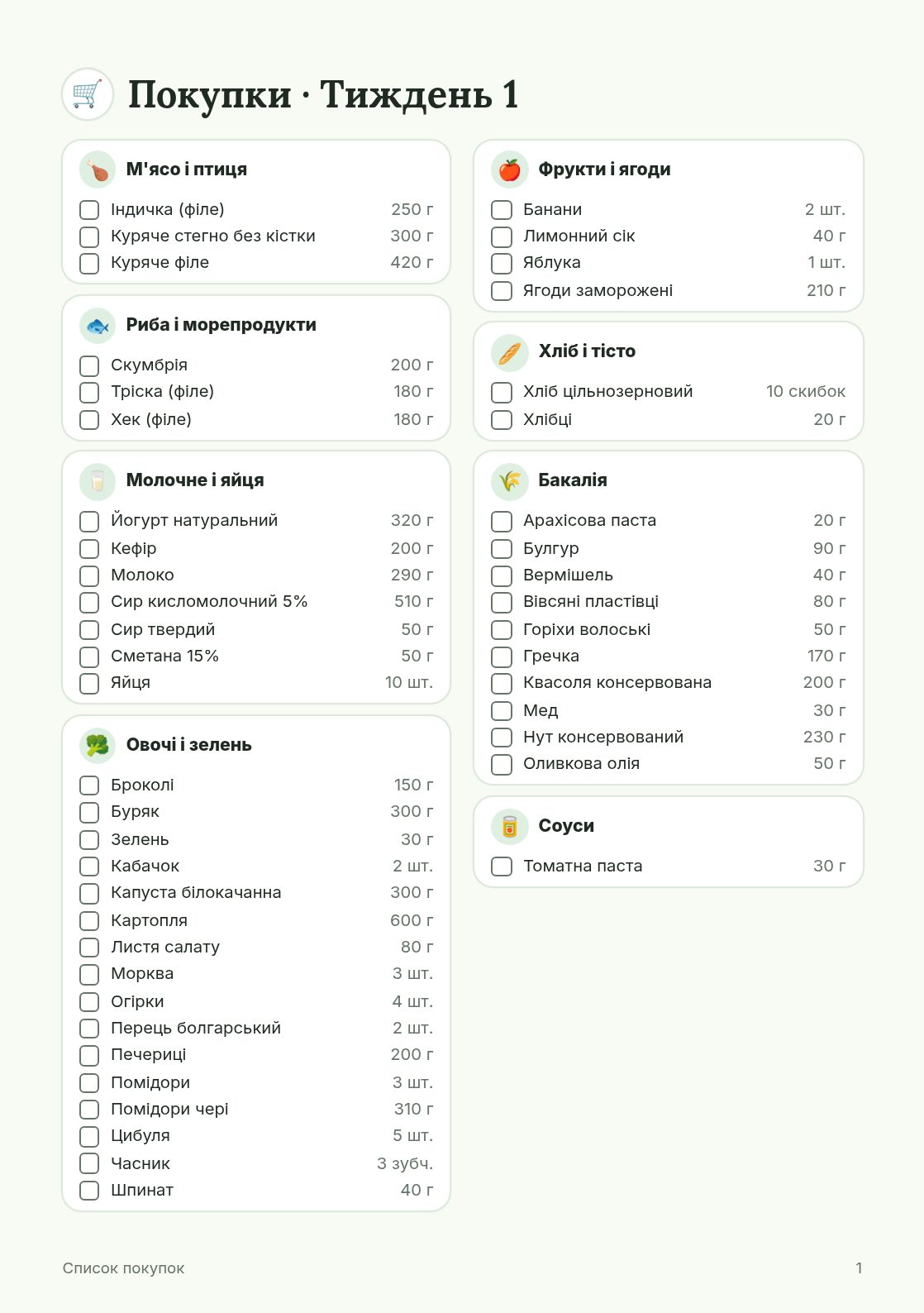Image resolution: width=924 pixels, height=1313 pixels.
Task: Tick the Скумбрія checkbox
Action: tap(89, 365)
